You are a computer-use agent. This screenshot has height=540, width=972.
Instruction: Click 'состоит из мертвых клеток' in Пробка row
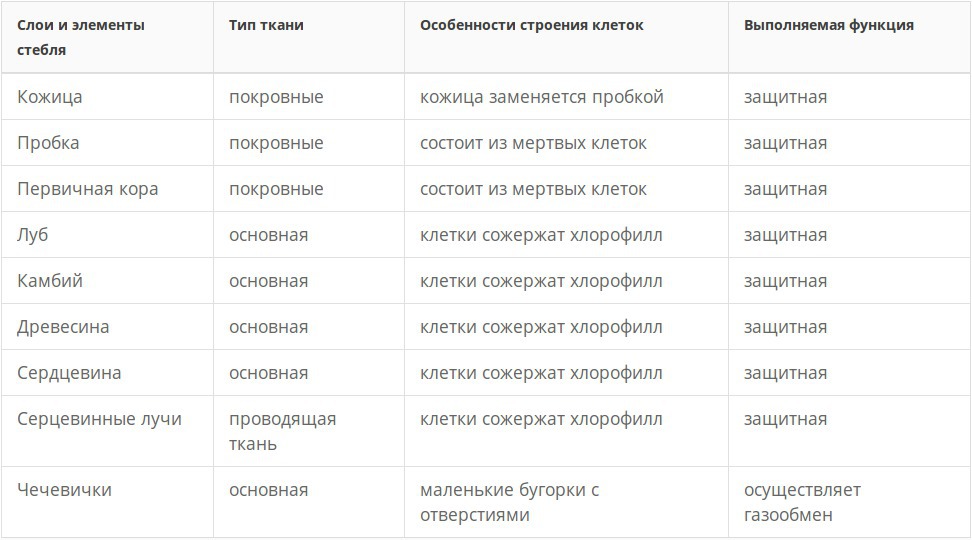(533, 143)
